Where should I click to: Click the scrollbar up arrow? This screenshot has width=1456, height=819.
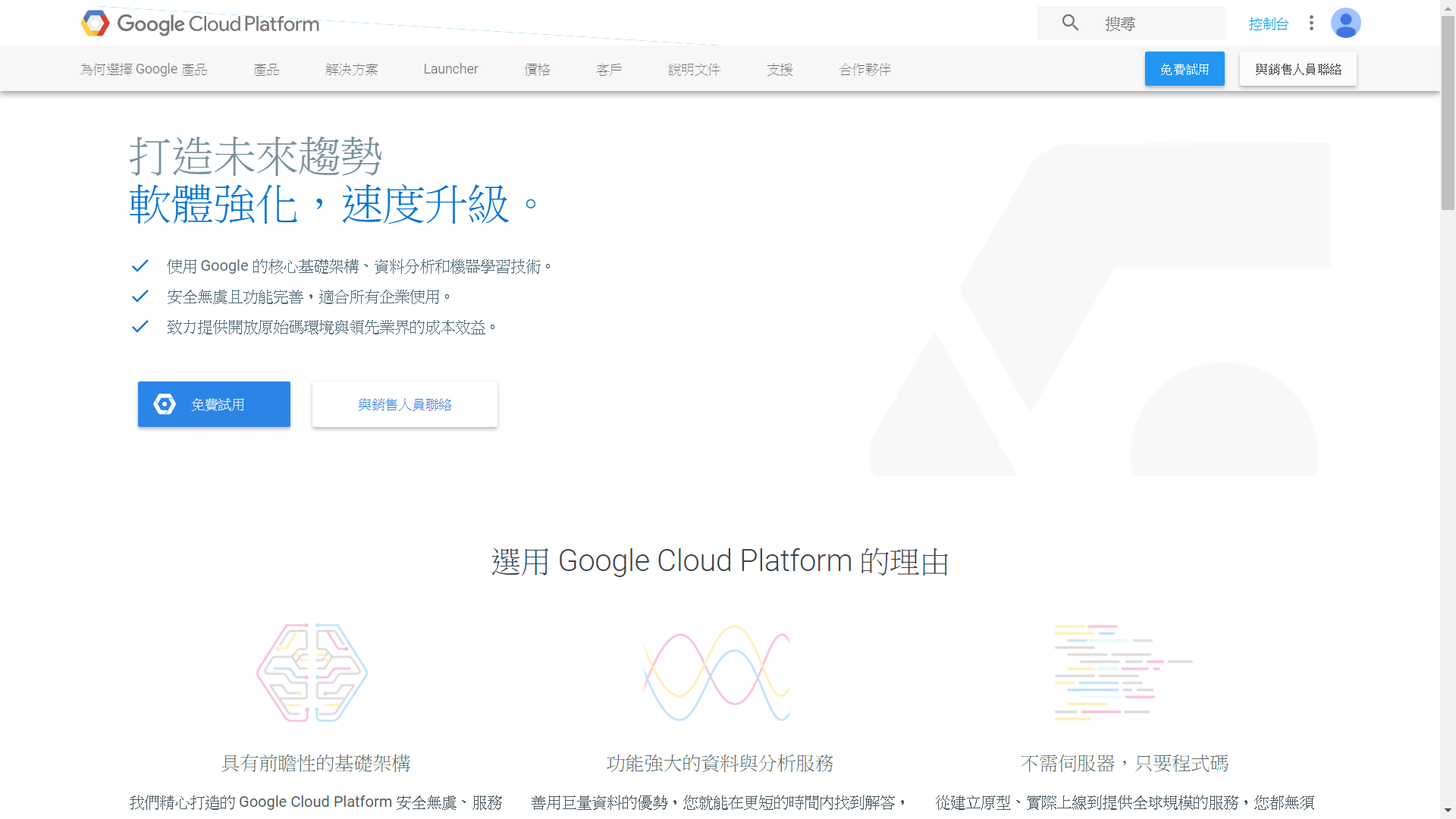pyautogui.click(x=1448, y=7)
